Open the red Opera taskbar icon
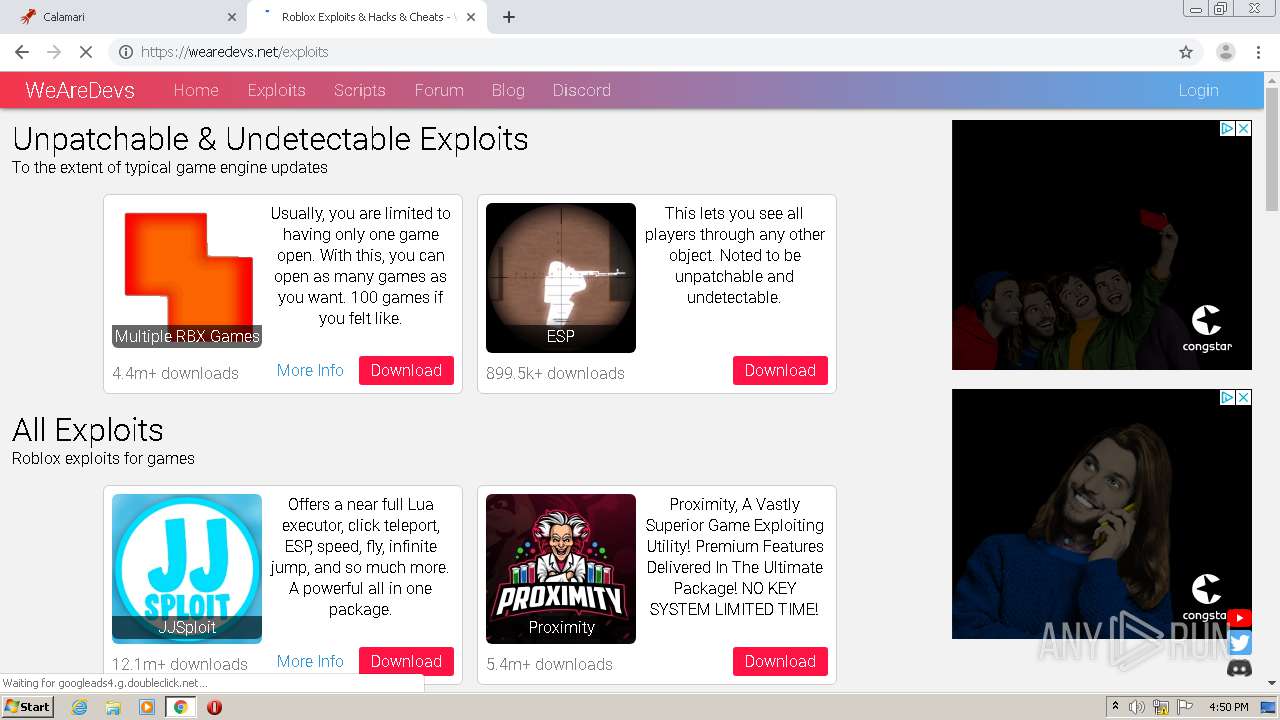 pos(214,707)
